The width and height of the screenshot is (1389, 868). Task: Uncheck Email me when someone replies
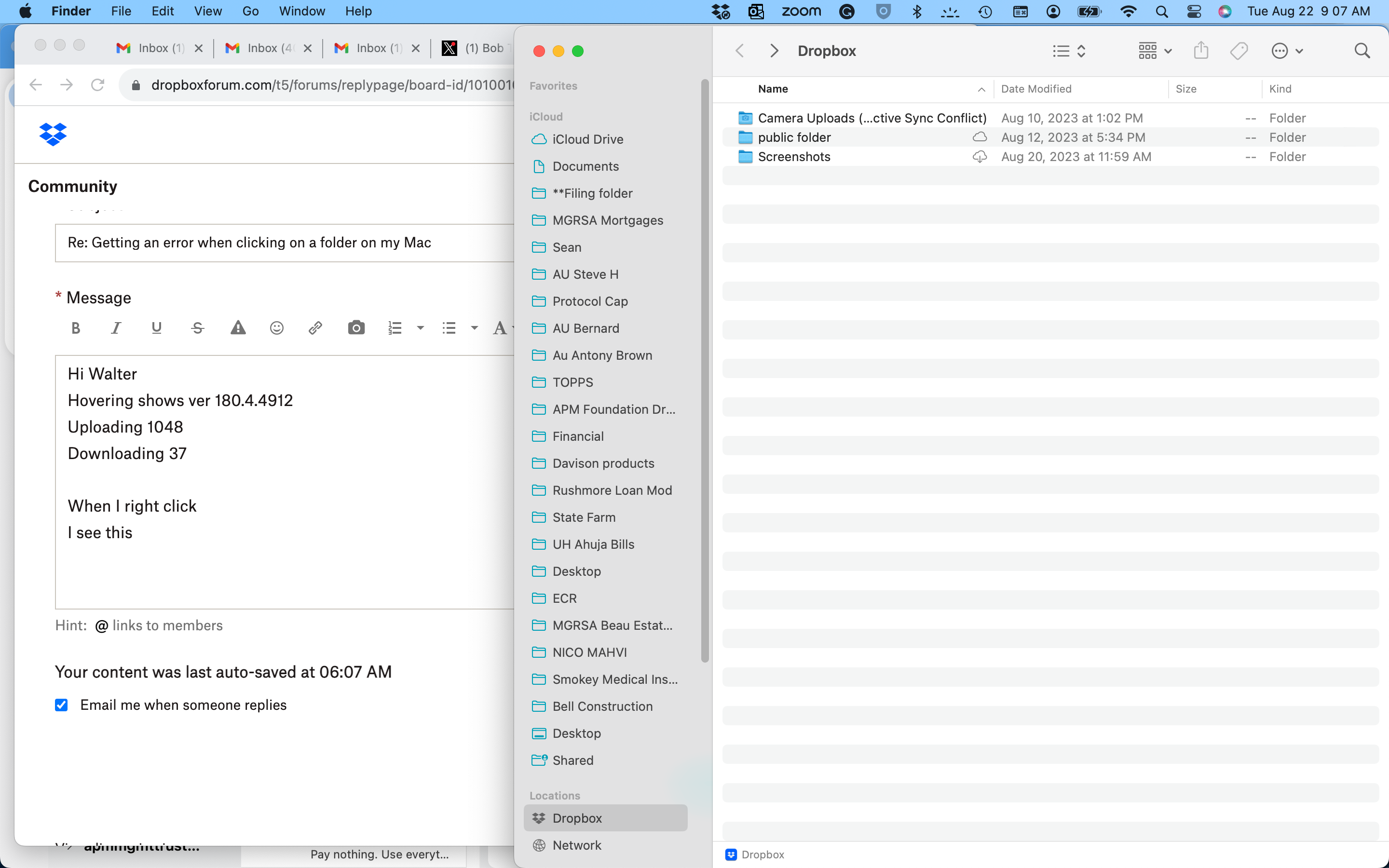pyautogui.click(x=61, y=705)
